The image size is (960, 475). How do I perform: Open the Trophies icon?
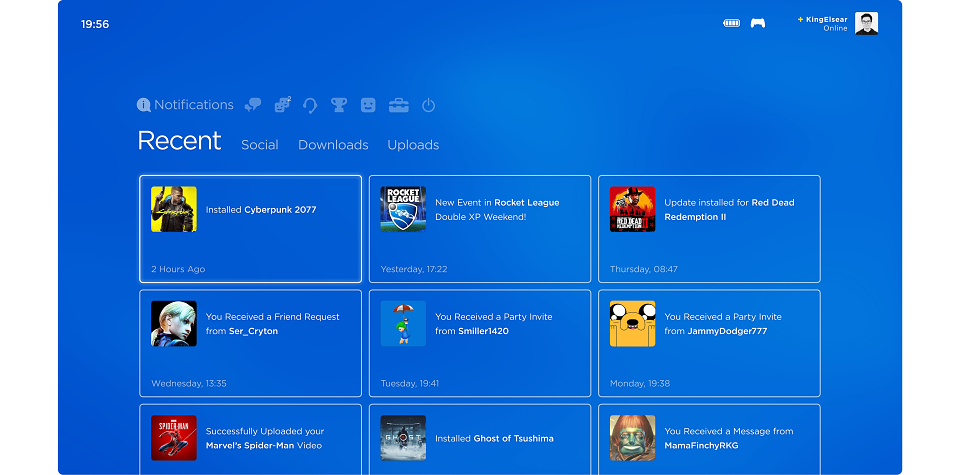pos(339,105)
